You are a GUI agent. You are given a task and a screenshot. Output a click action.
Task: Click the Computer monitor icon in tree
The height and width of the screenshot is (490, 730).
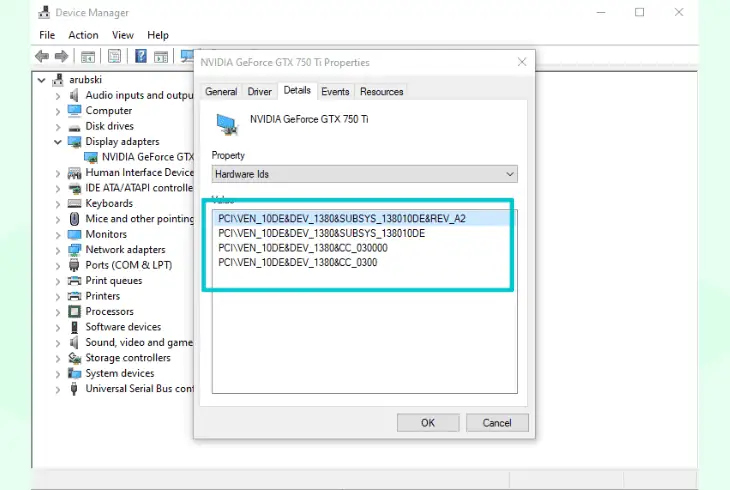[74, 111]
